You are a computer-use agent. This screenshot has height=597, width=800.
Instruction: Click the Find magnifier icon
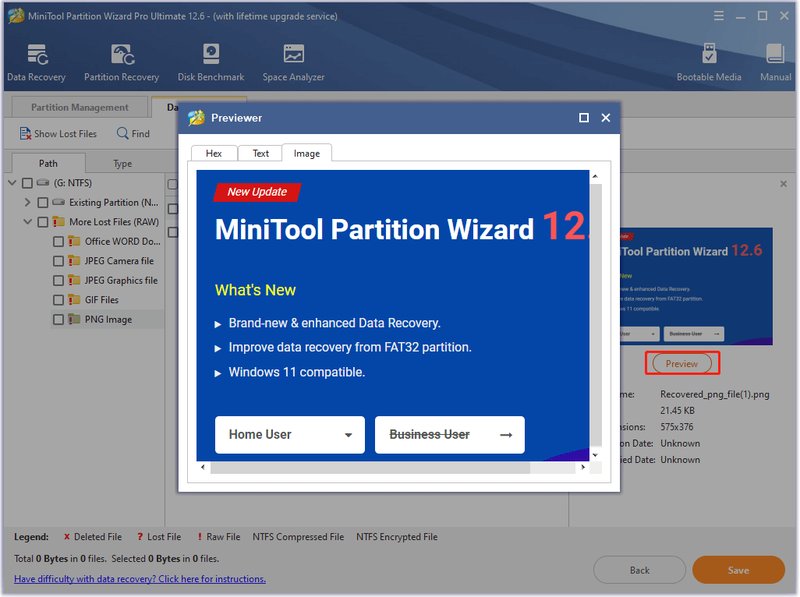[122, 133]
